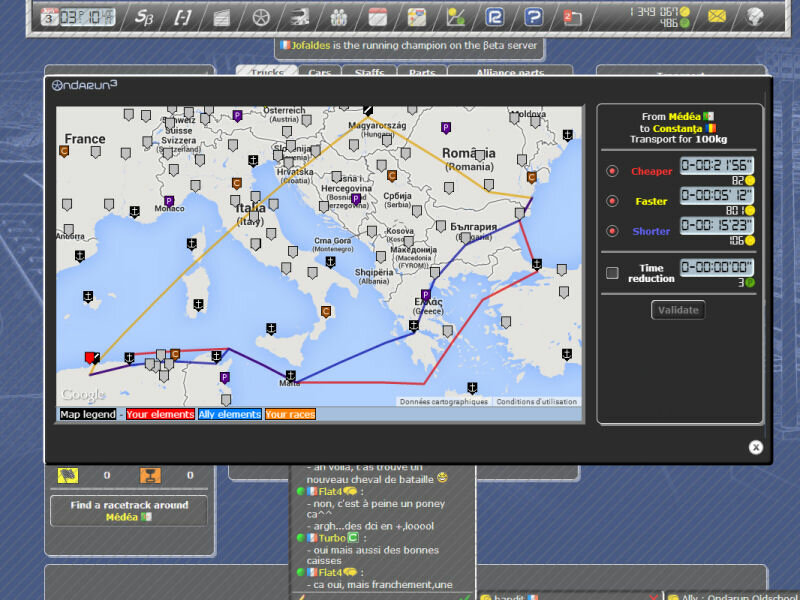Open the Map legend dropdown
Image resolution: width=800 pixels, height=600 pixels.
click(x=88, y=412)
